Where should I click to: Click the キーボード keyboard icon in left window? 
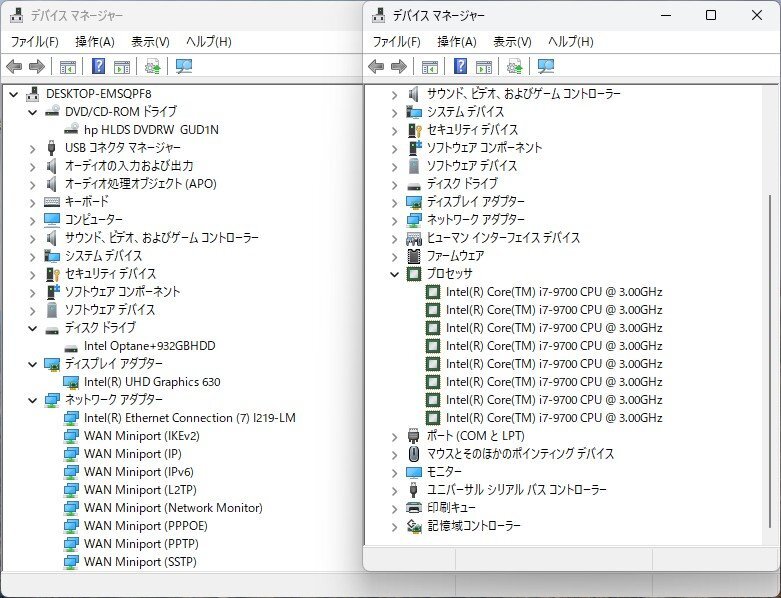[52, 202]
